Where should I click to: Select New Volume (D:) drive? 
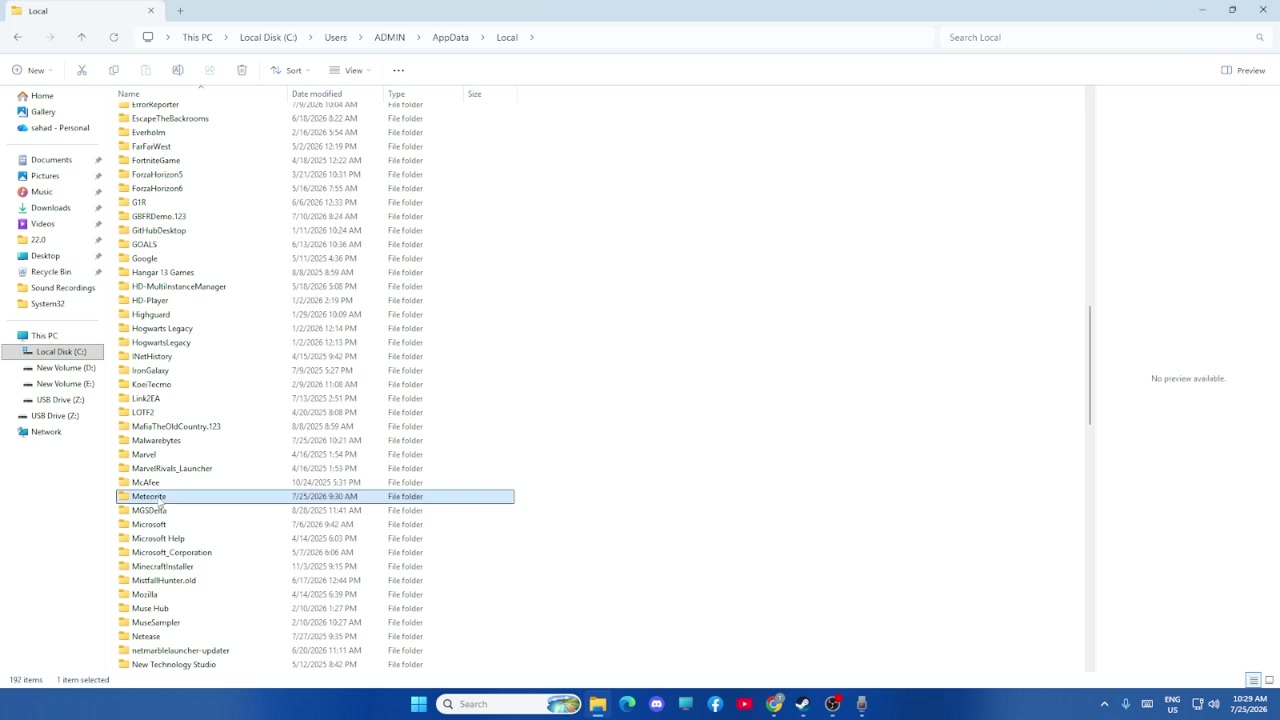tap(66, 368)
